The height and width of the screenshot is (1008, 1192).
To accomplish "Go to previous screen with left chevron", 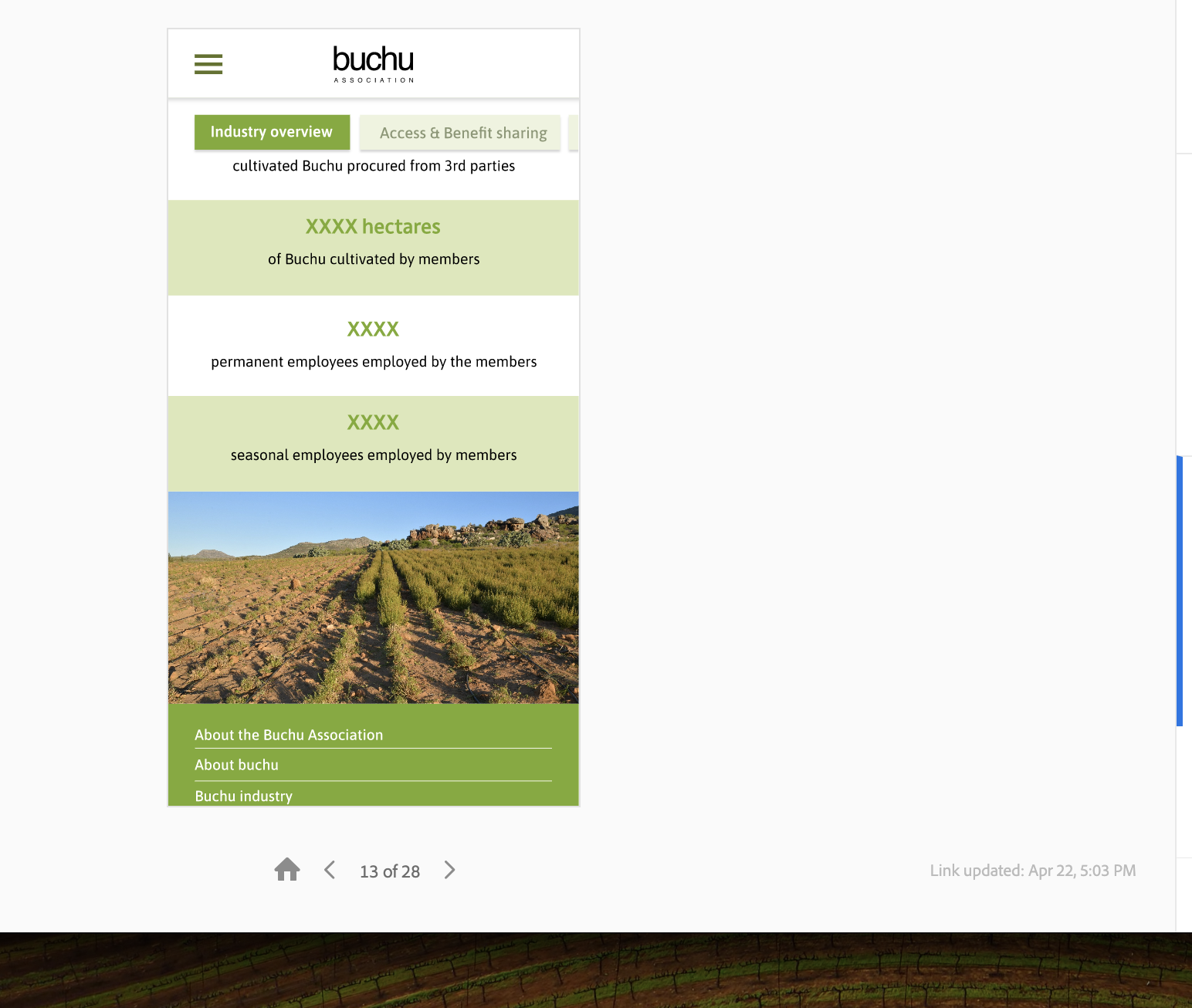I will click(330, 870).
